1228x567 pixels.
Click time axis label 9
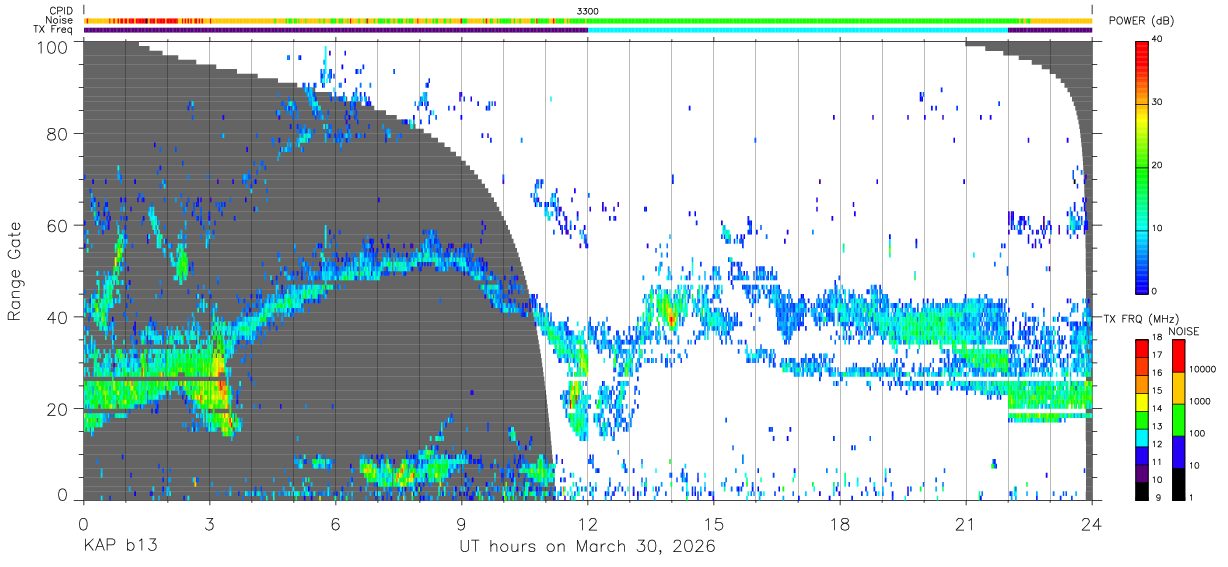(x=461, y=523)
